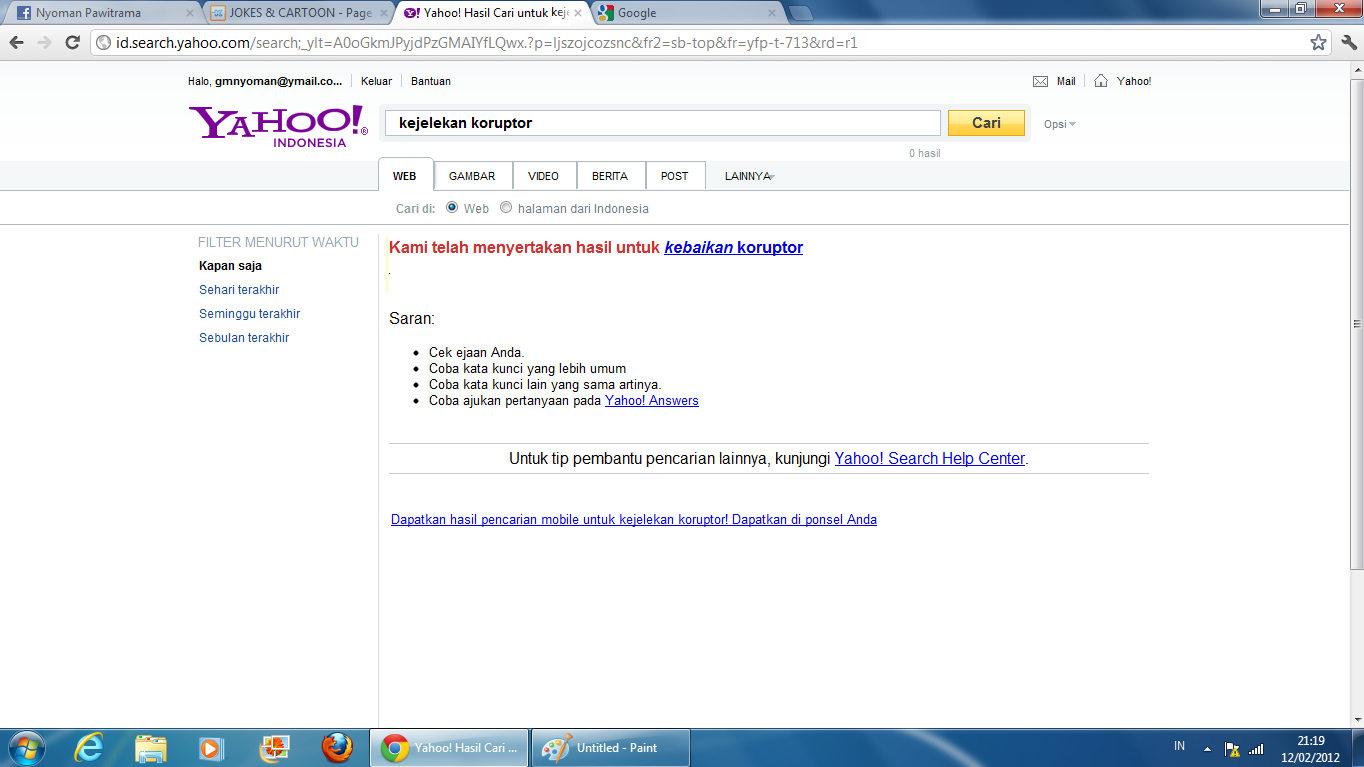1364x767 pixels.
Task: Select the GAMBAR search tab
Action: click(x=472, y=176)
